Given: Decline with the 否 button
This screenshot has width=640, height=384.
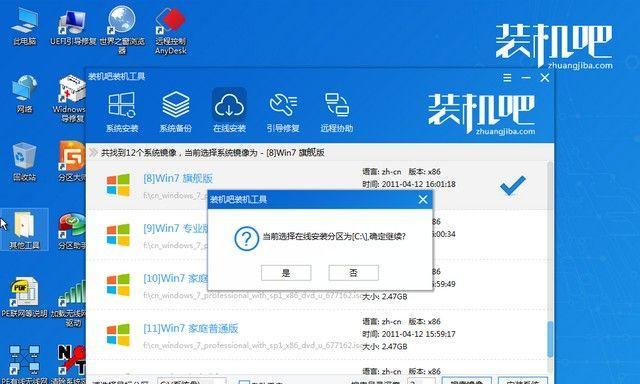Looking at the screenshot, I should (353, 273).
